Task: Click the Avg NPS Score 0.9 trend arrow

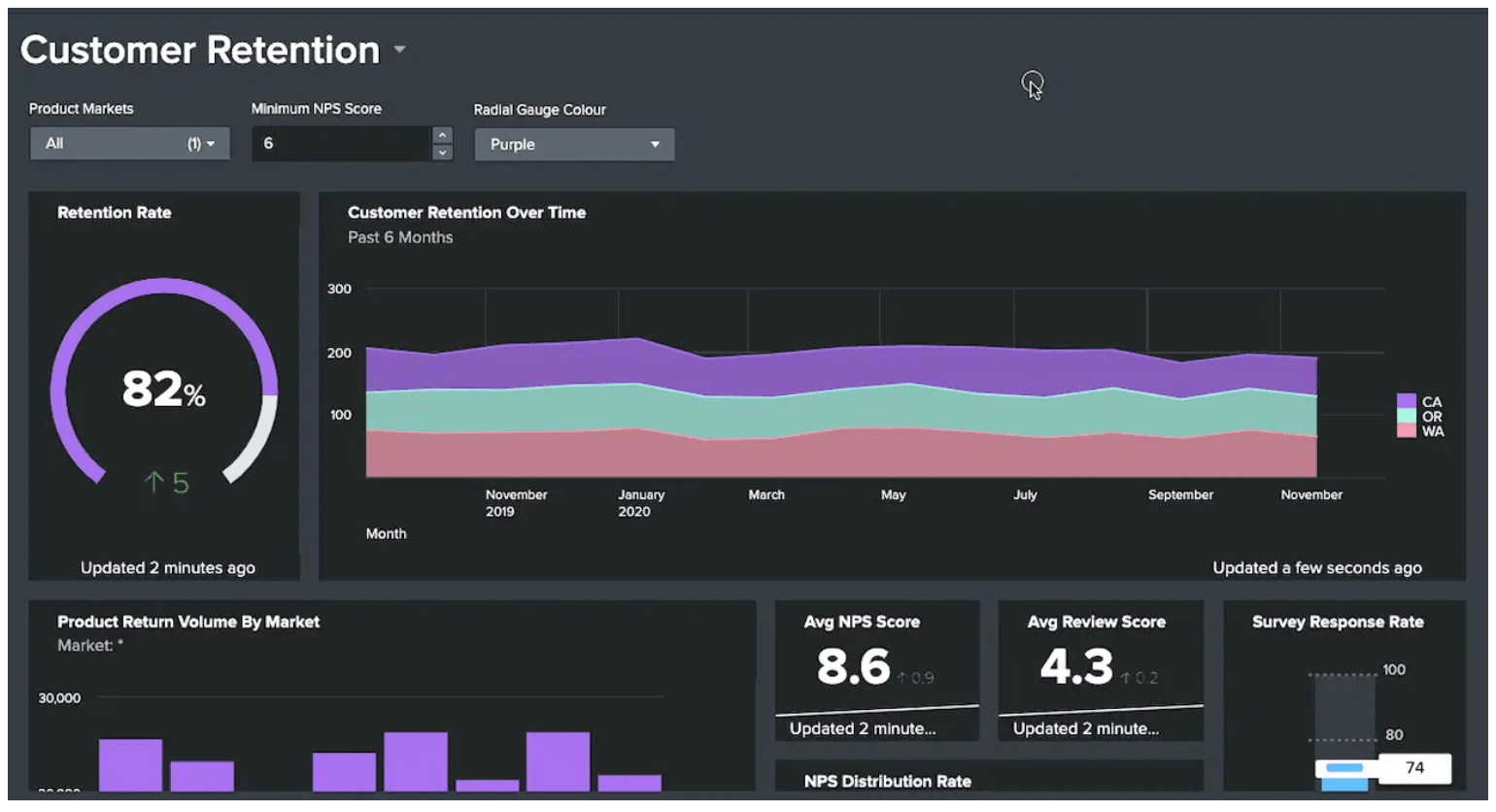Action: coord(902,678)
